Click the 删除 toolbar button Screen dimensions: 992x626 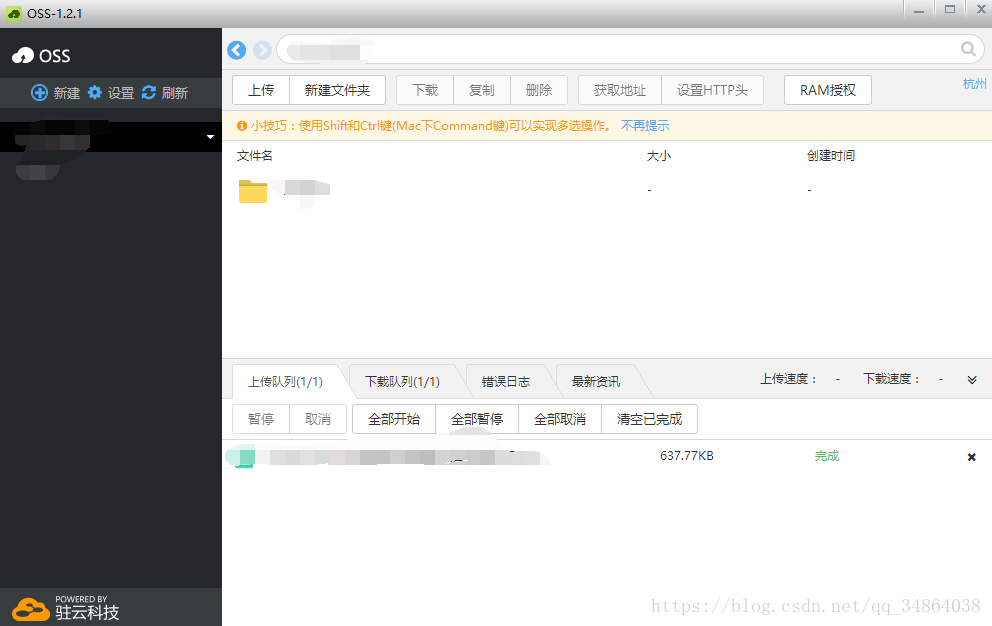[539, 90]
